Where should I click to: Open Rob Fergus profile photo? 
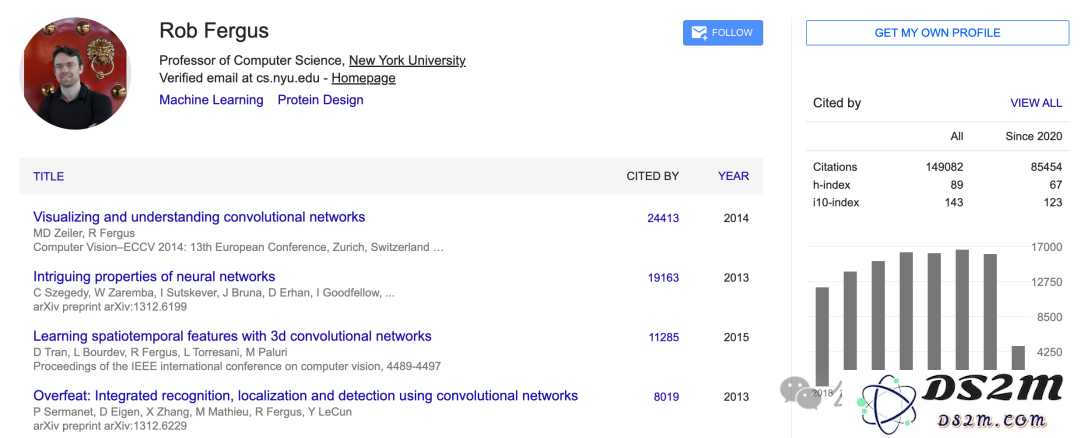[x=76, y=74]
